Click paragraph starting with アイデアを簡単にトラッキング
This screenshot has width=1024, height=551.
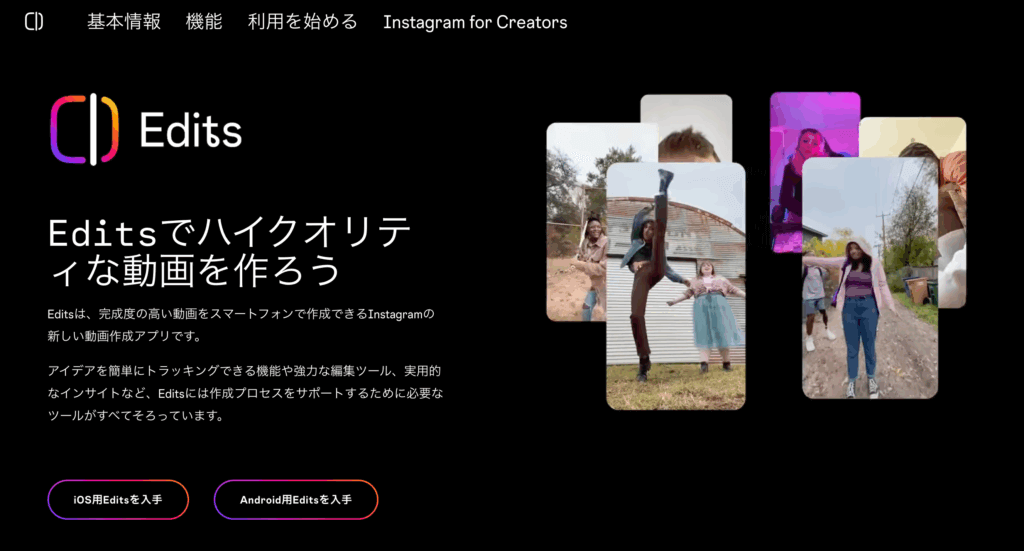(246, 393)
